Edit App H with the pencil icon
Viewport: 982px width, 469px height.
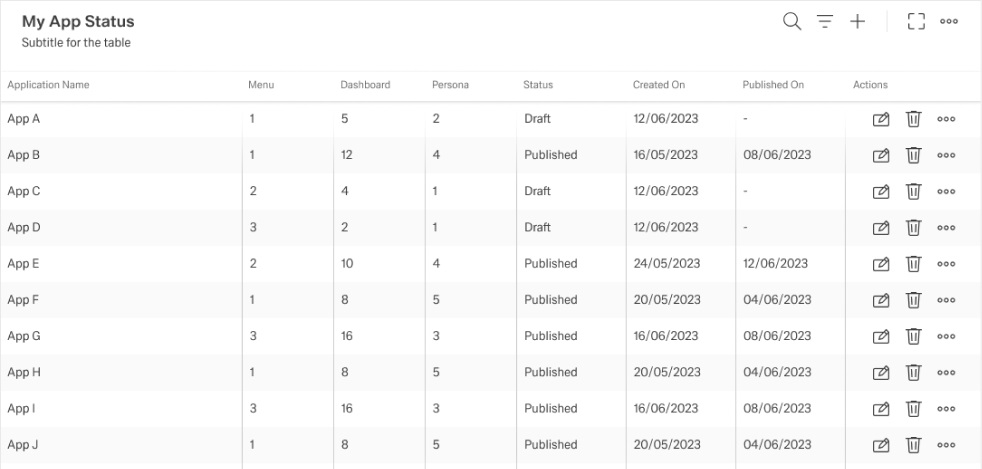click(881, 372)
